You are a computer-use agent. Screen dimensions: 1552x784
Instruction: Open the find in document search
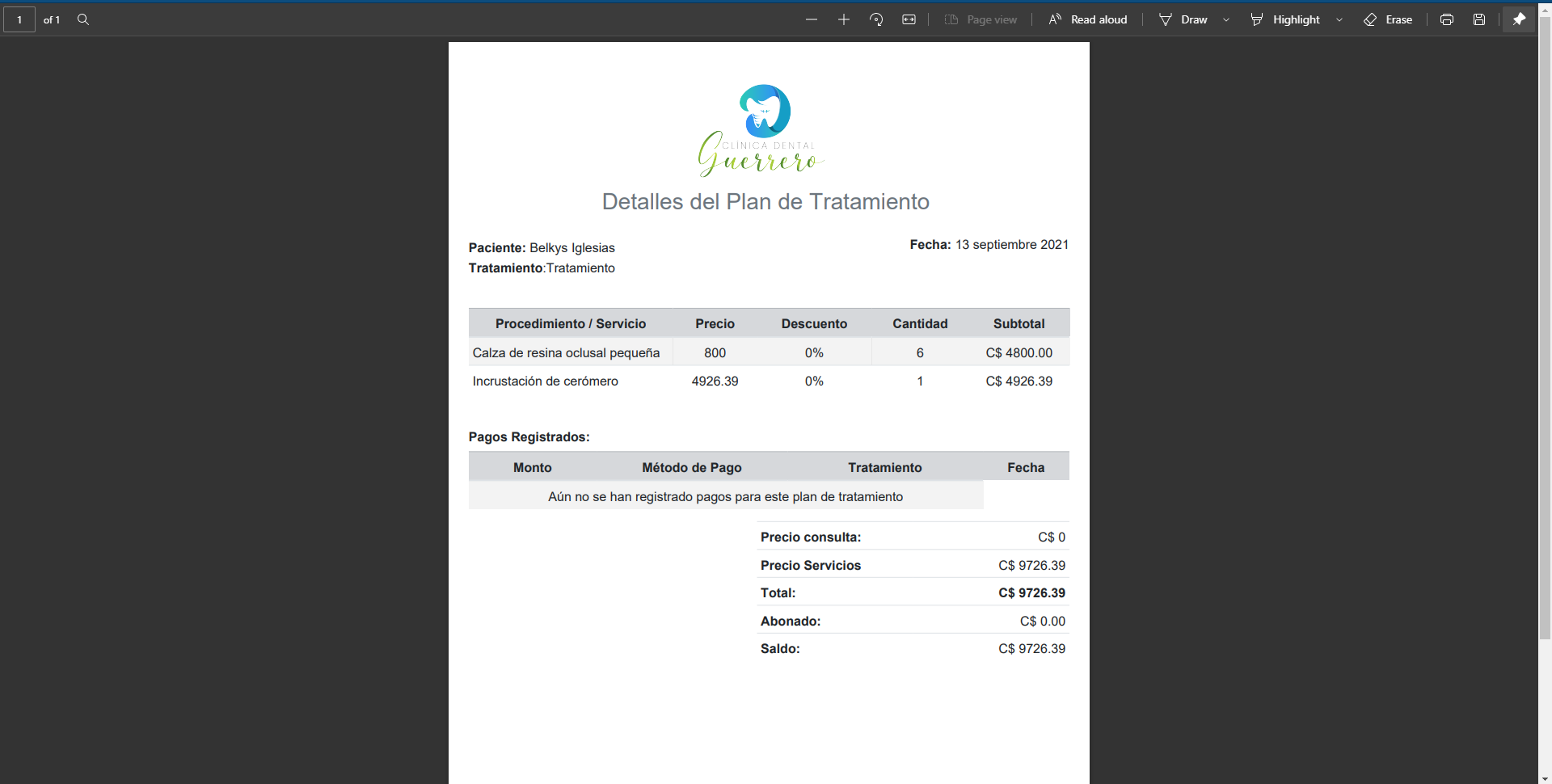83,19
